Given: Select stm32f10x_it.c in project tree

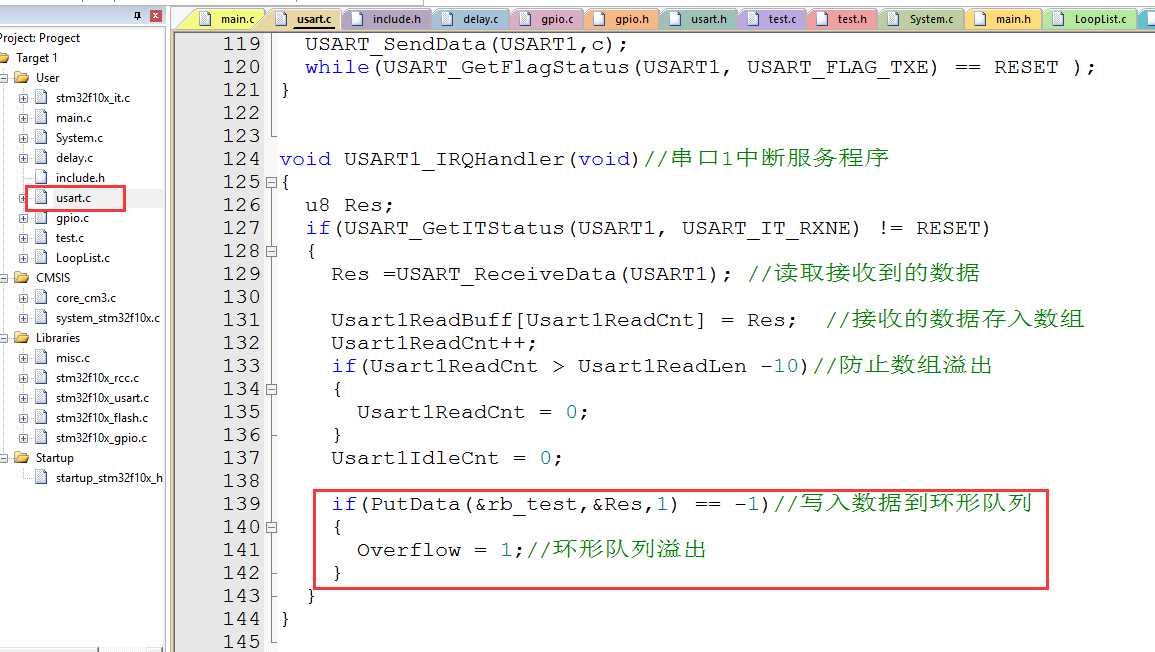Looking at the screenshot, I should point(92,98).
